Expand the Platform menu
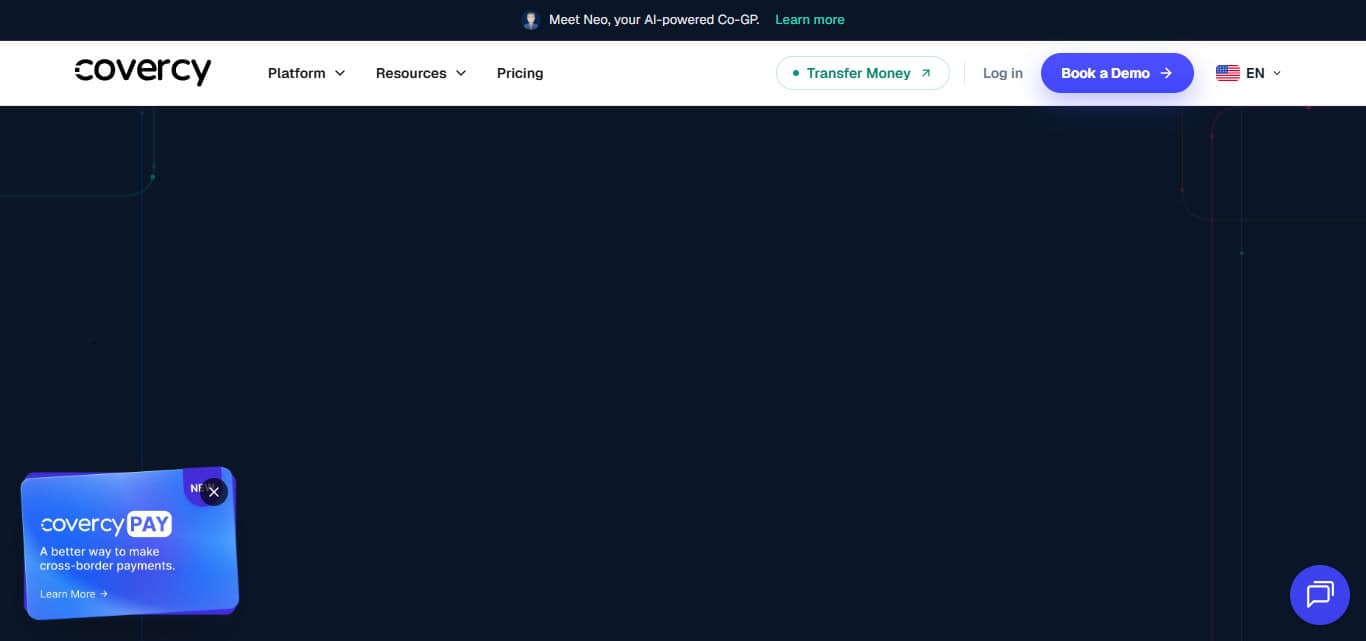Image resolution: width=1366 pixels, height=641 pixels. pos(306,73)
